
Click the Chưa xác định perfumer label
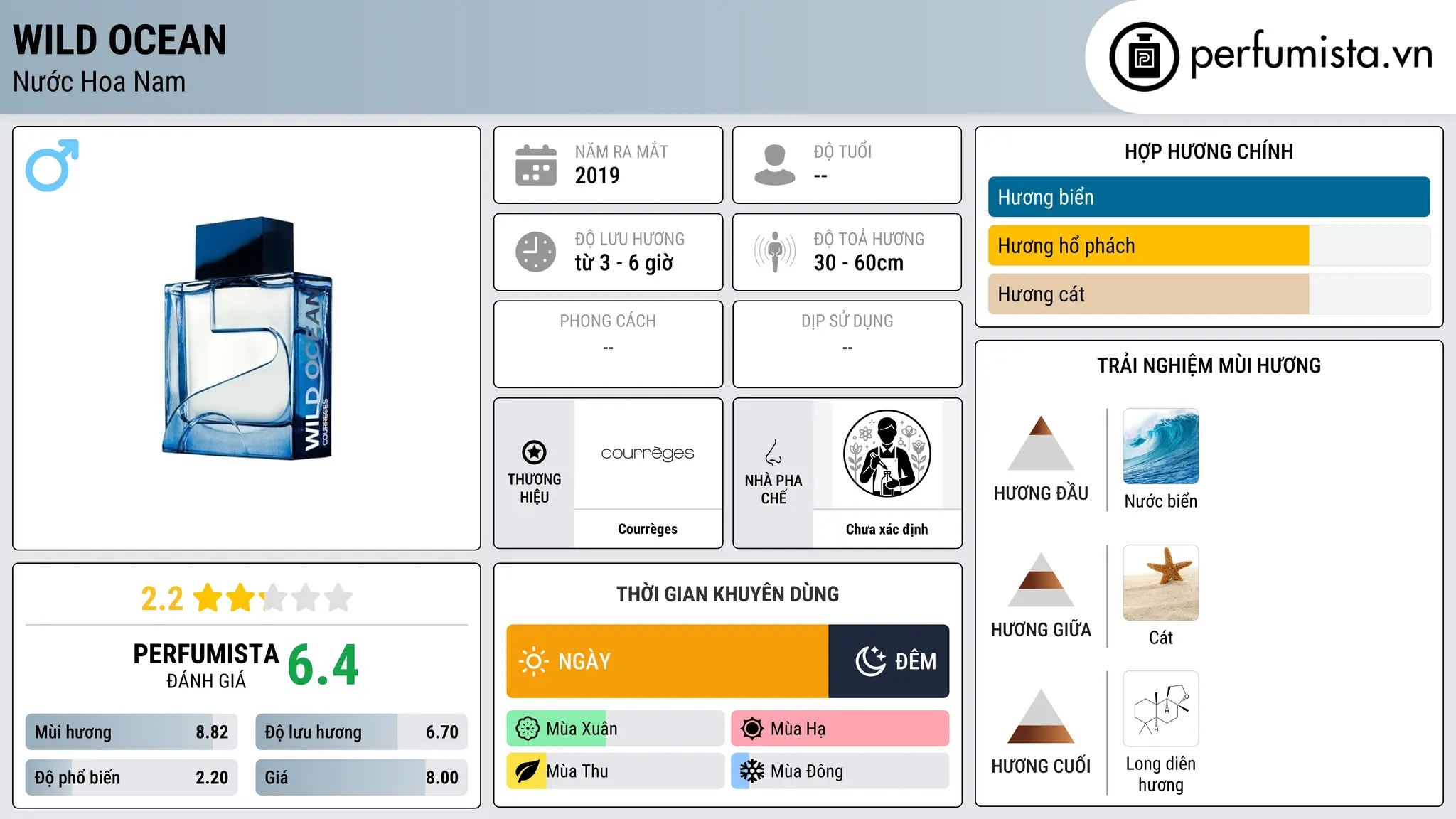pyautogui.click(x=887, y=529)
